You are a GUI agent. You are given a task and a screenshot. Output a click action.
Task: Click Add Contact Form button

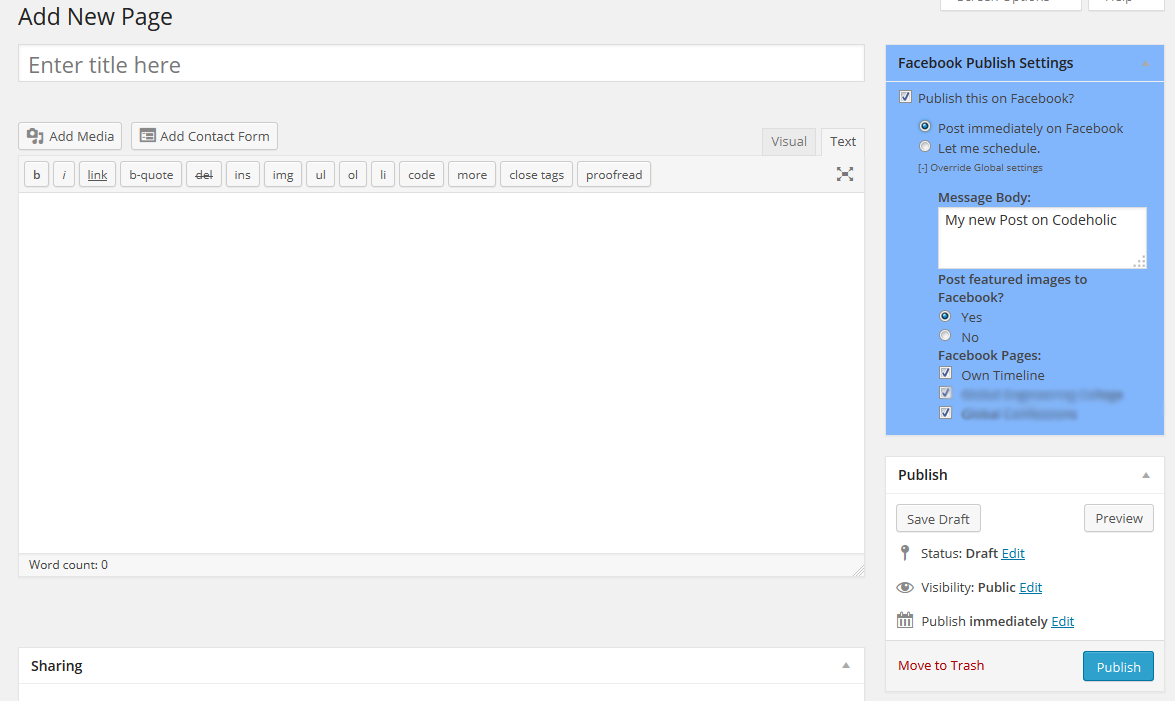click(x=205, y=136)
